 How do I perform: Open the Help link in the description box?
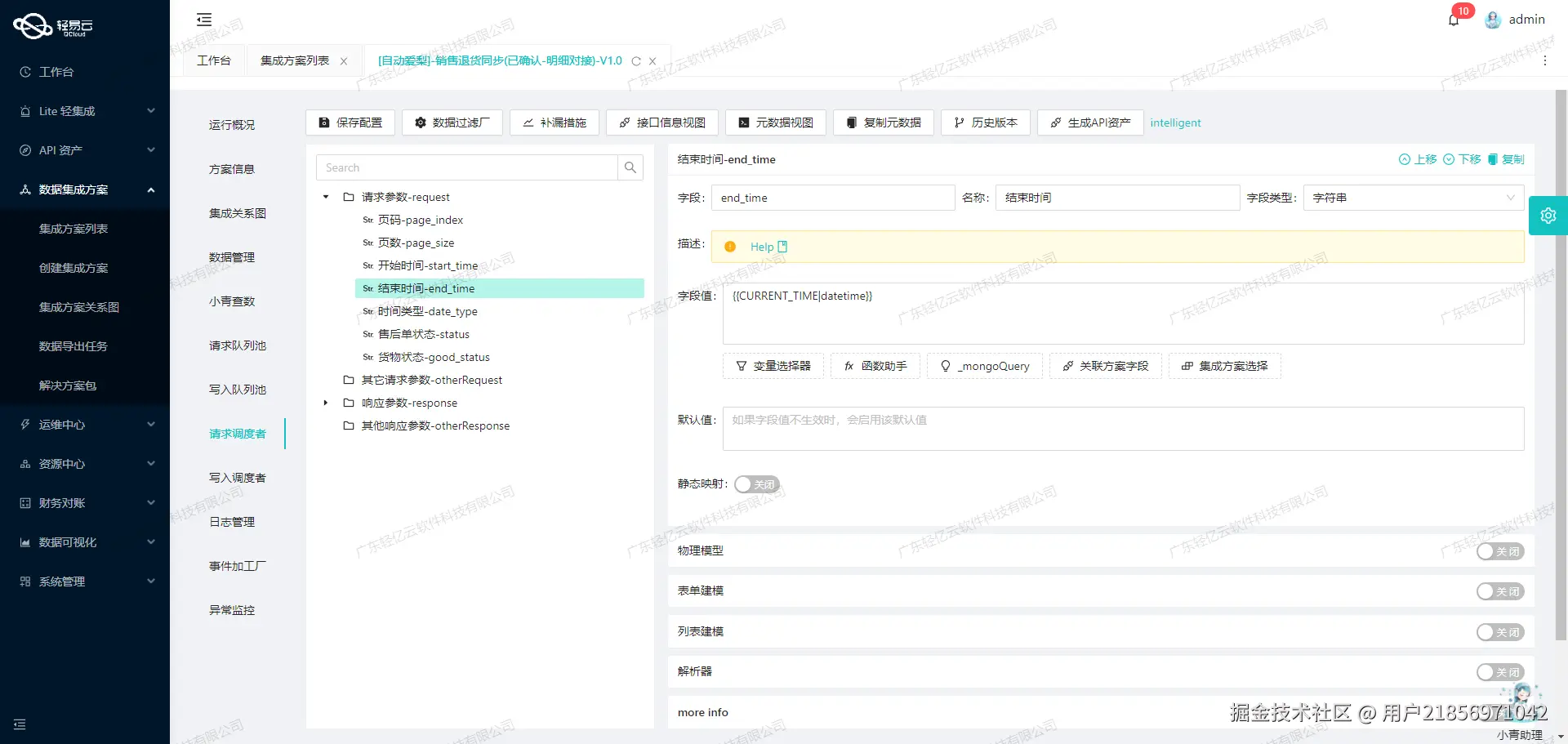click(763, 246)
